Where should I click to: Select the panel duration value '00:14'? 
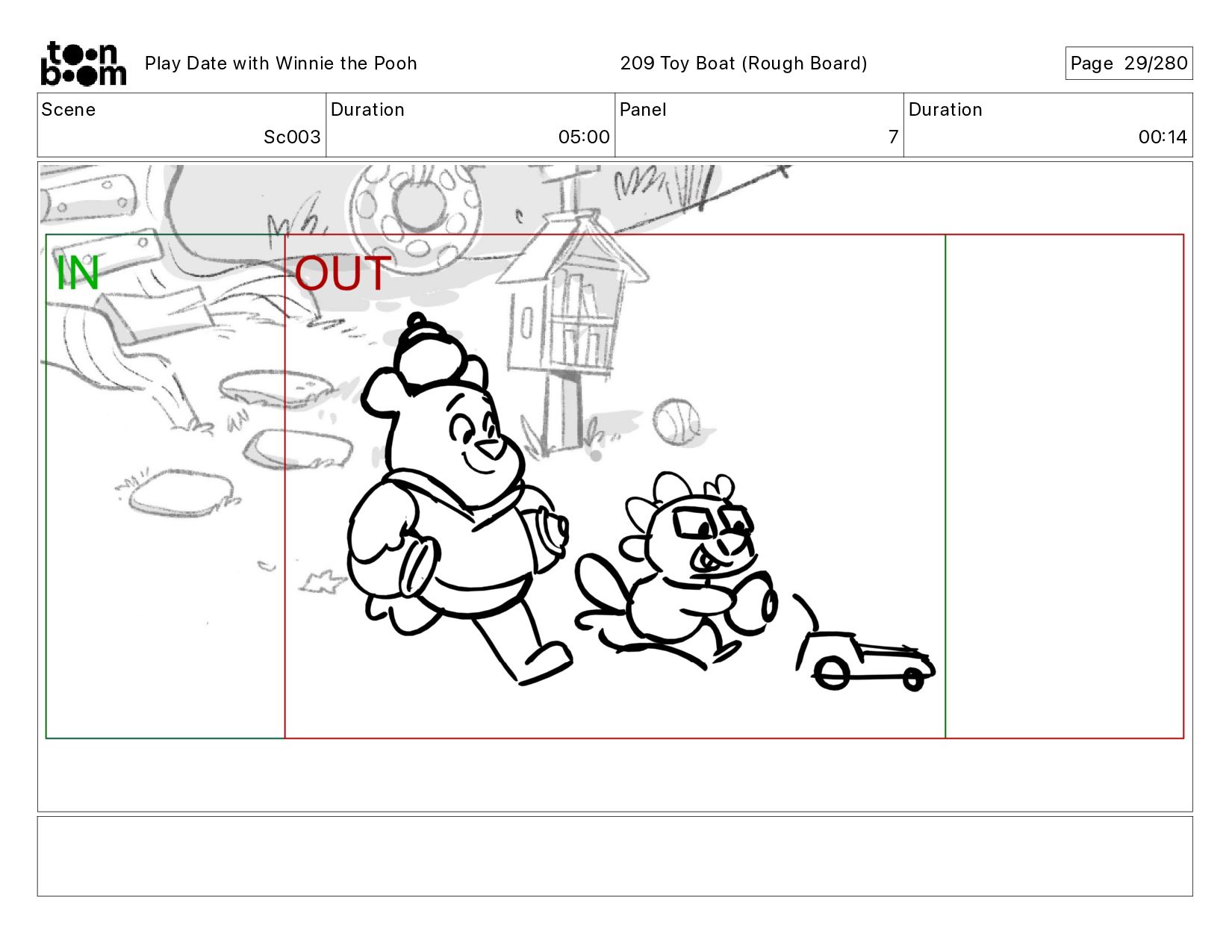(x=1163, y=137)
